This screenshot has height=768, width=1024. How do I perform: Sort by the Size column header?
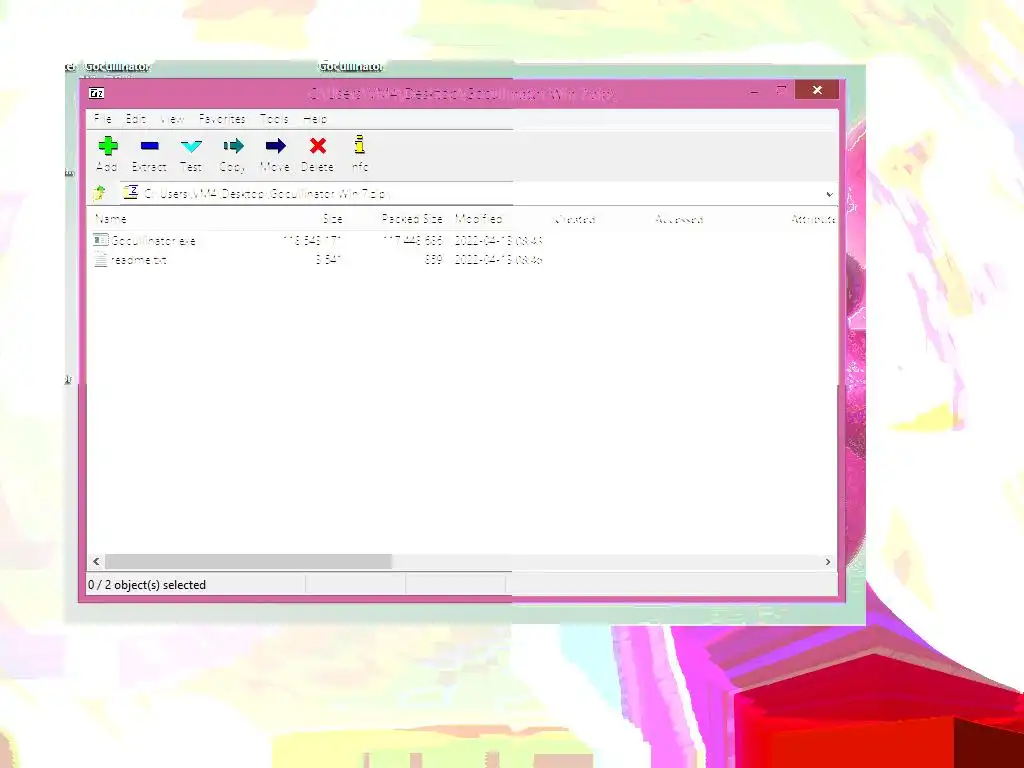[332, 219]
